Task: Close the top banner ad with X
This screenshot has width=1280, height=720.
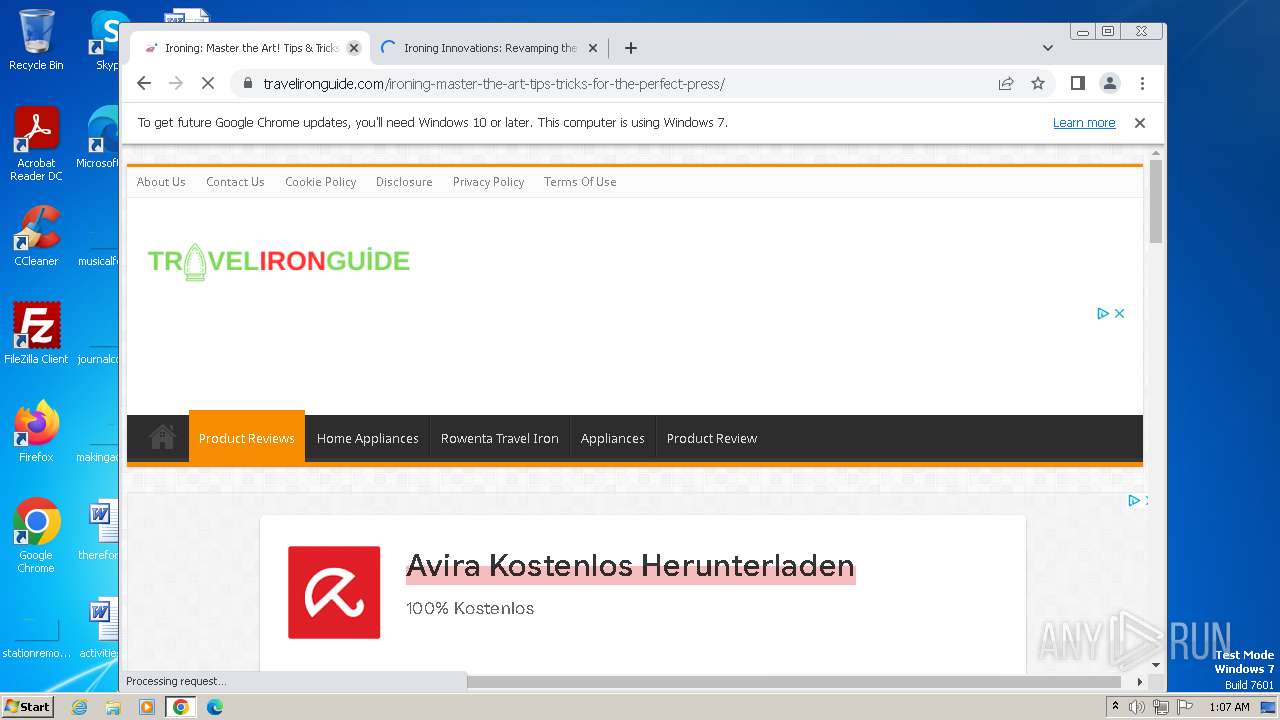Action: 1119,313
